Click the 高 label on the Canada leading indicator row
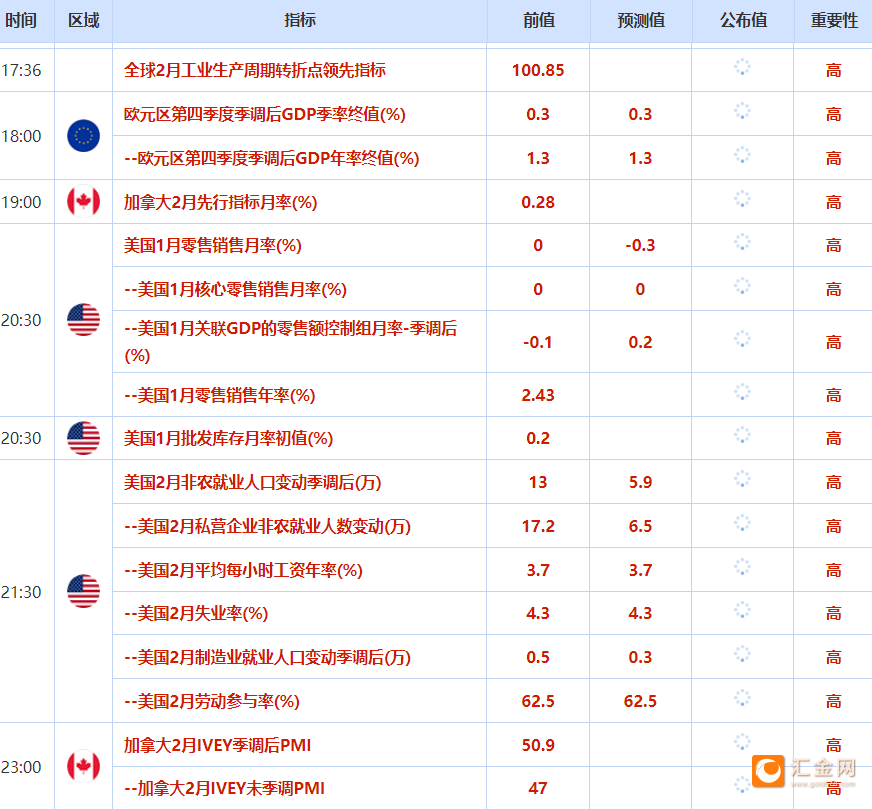 tap(833, 202)
